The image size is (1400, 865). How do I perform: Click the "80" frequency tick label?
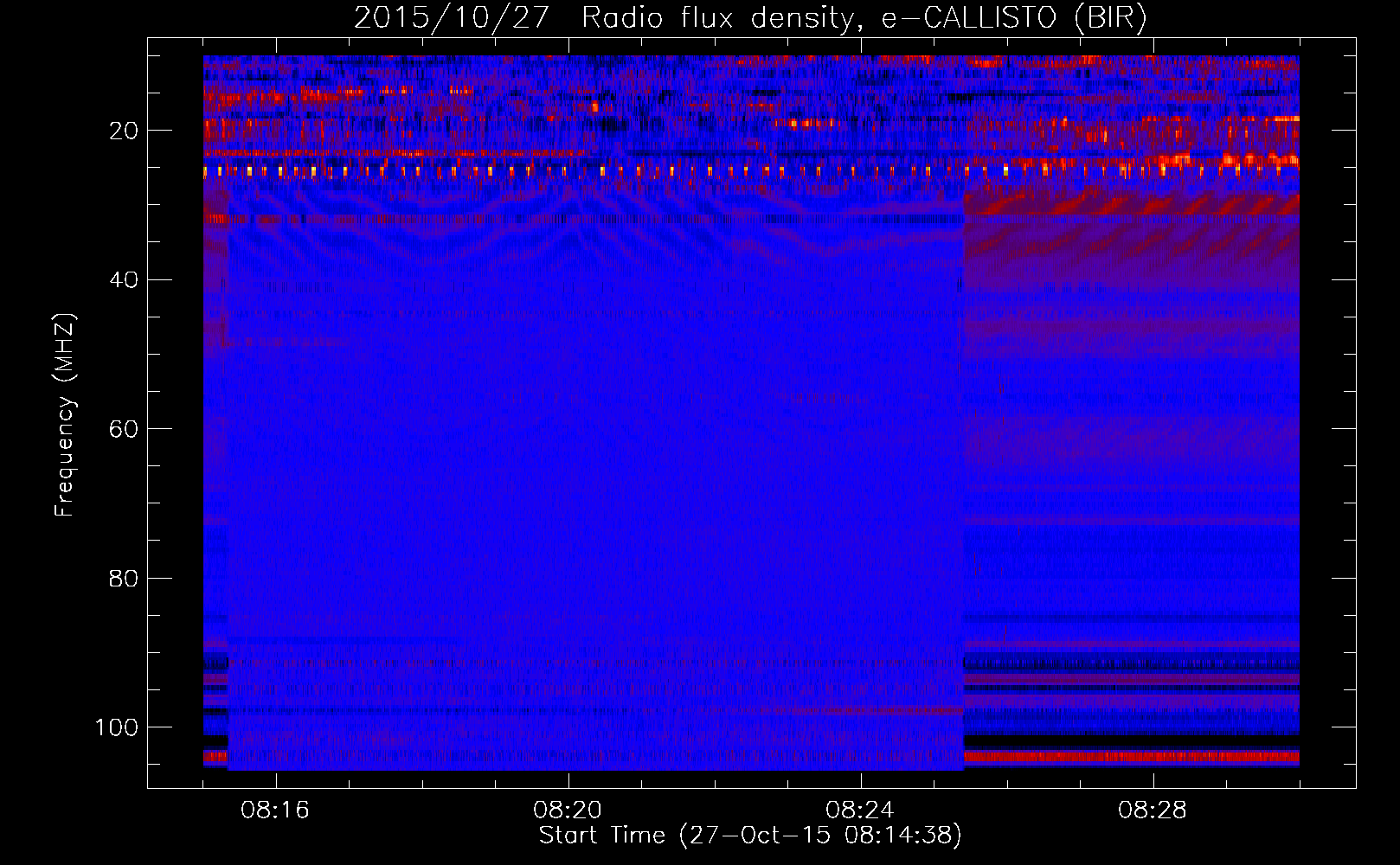(x=125, y=578)
